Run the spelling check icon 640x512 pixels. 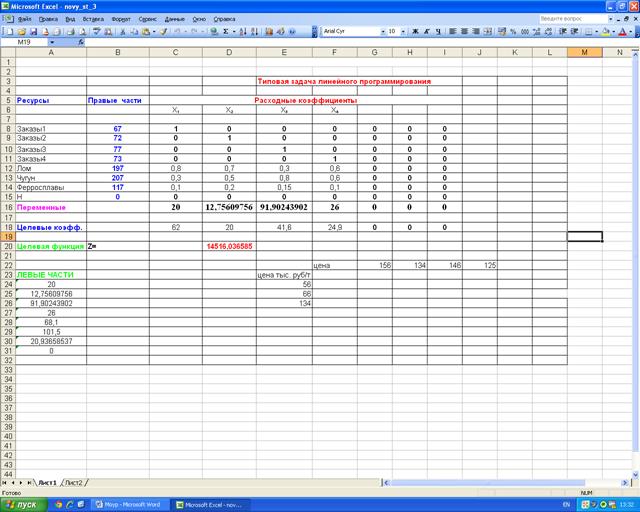pos(97,31)
